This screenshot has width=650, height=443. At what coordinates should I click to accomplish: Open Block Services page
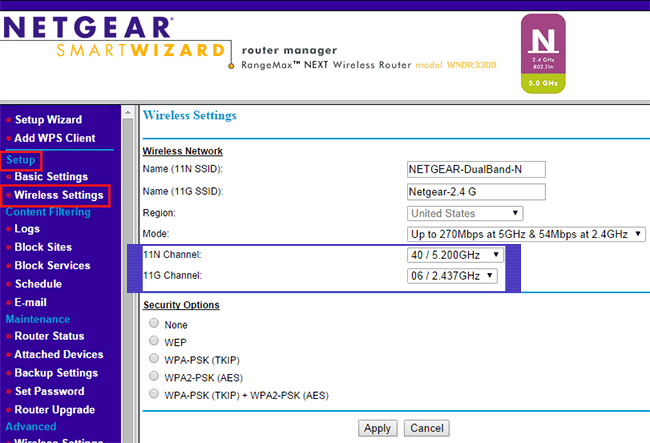tap(52, 266)
